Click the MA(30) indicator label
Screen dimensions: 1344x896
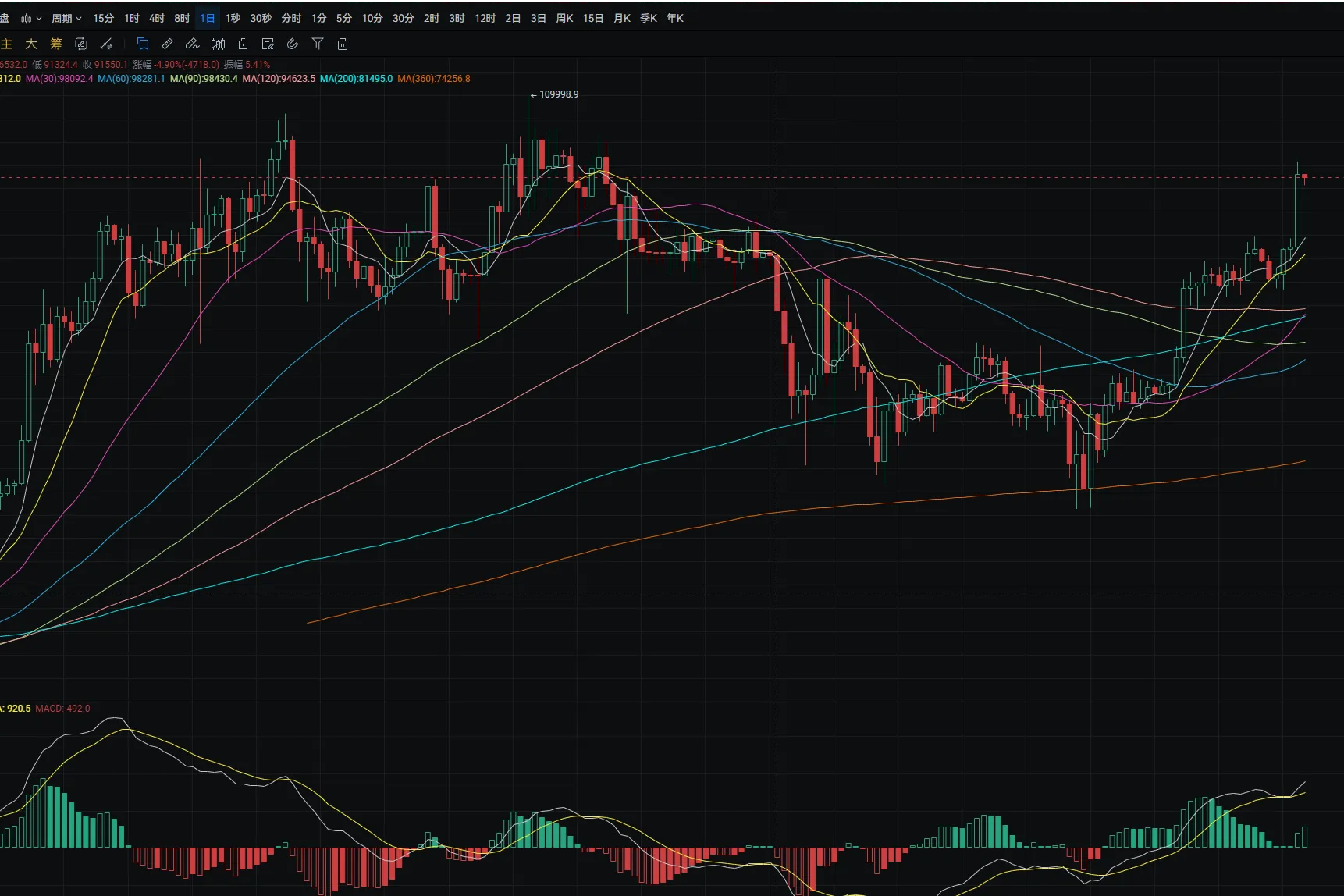point(59,79)
